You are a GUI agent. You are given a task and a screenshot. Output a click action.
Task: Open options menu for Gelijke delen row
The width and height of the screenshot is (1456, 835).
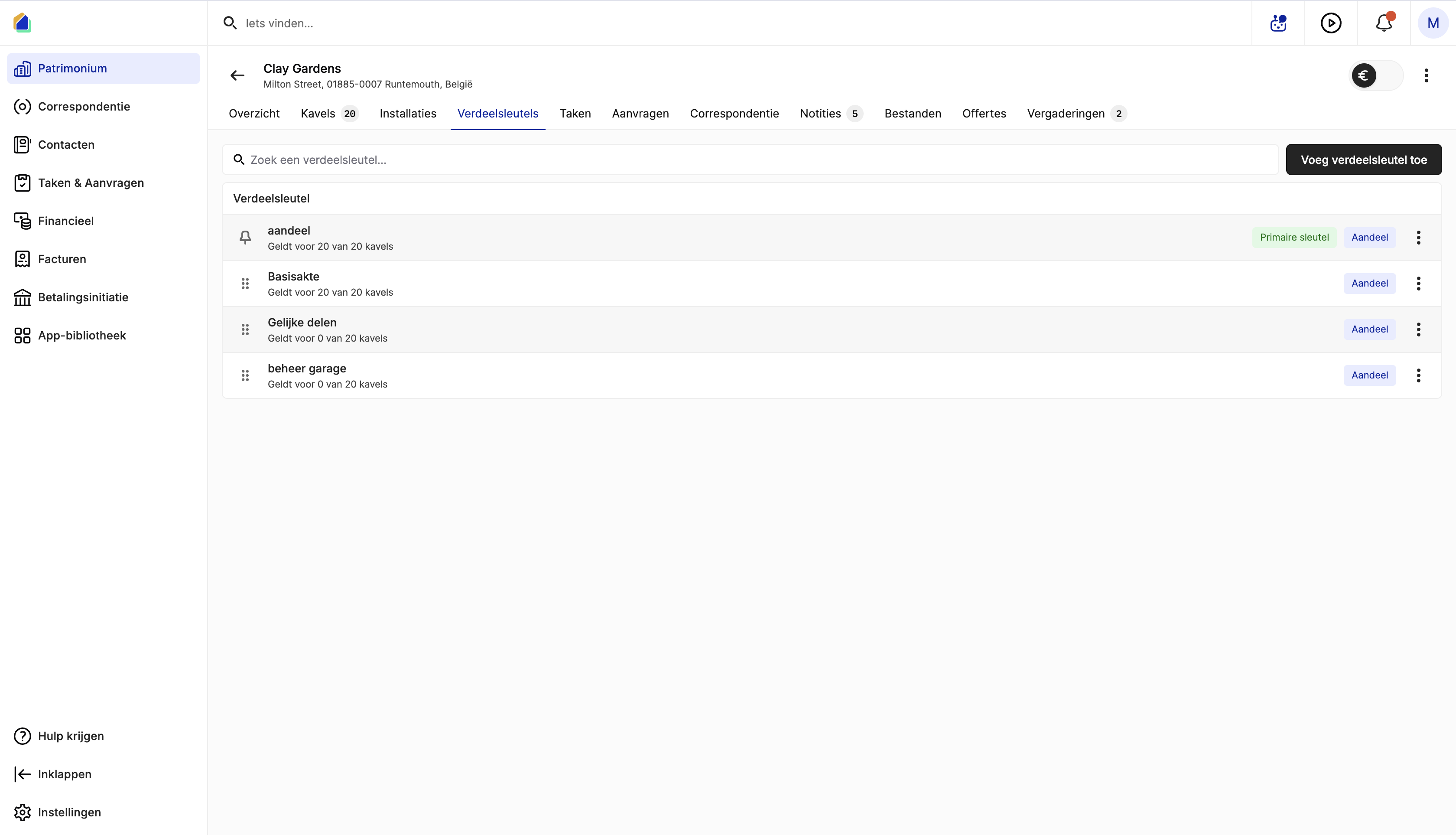pyautogui.click(x=1418, y=329)
